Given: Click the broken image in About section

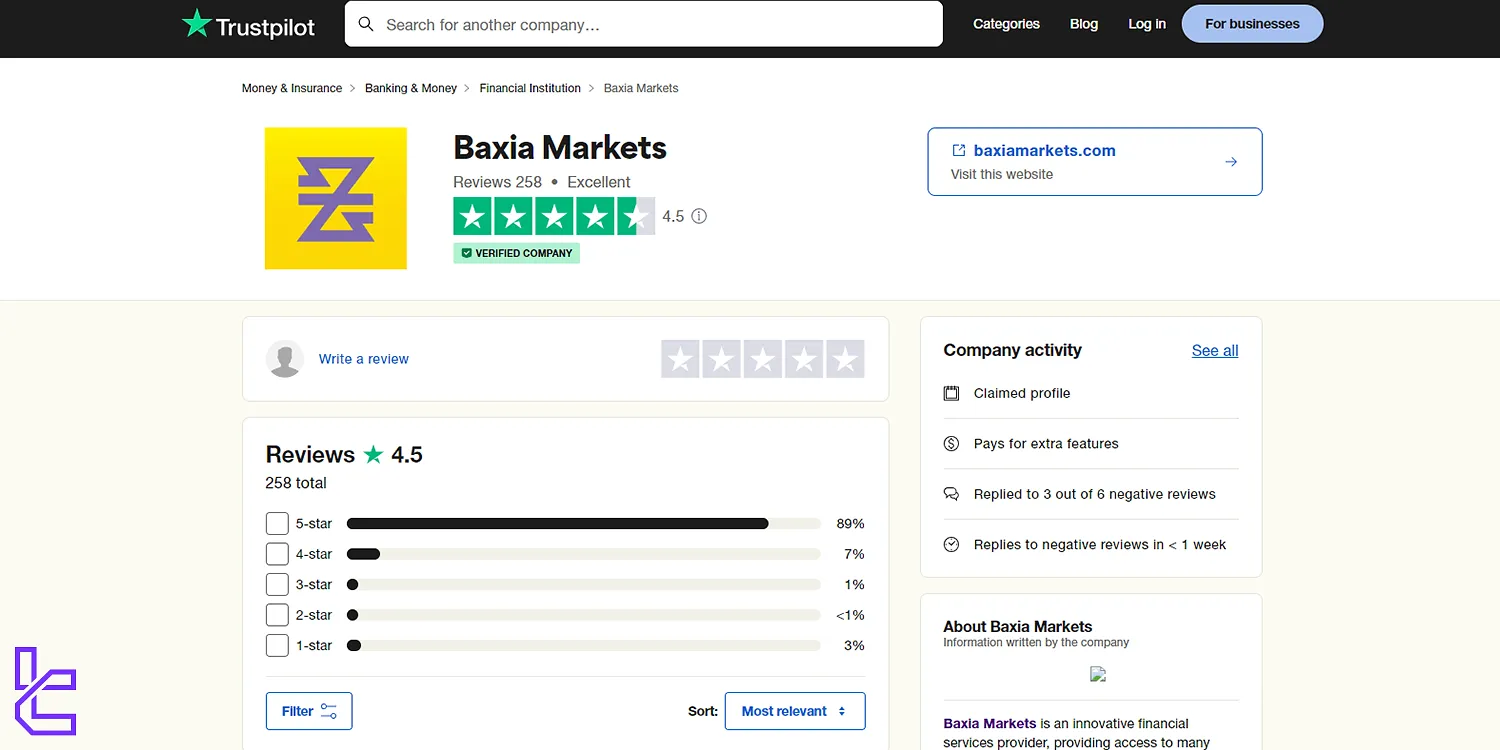Looking at the screenshot, I should (1098, 674).
